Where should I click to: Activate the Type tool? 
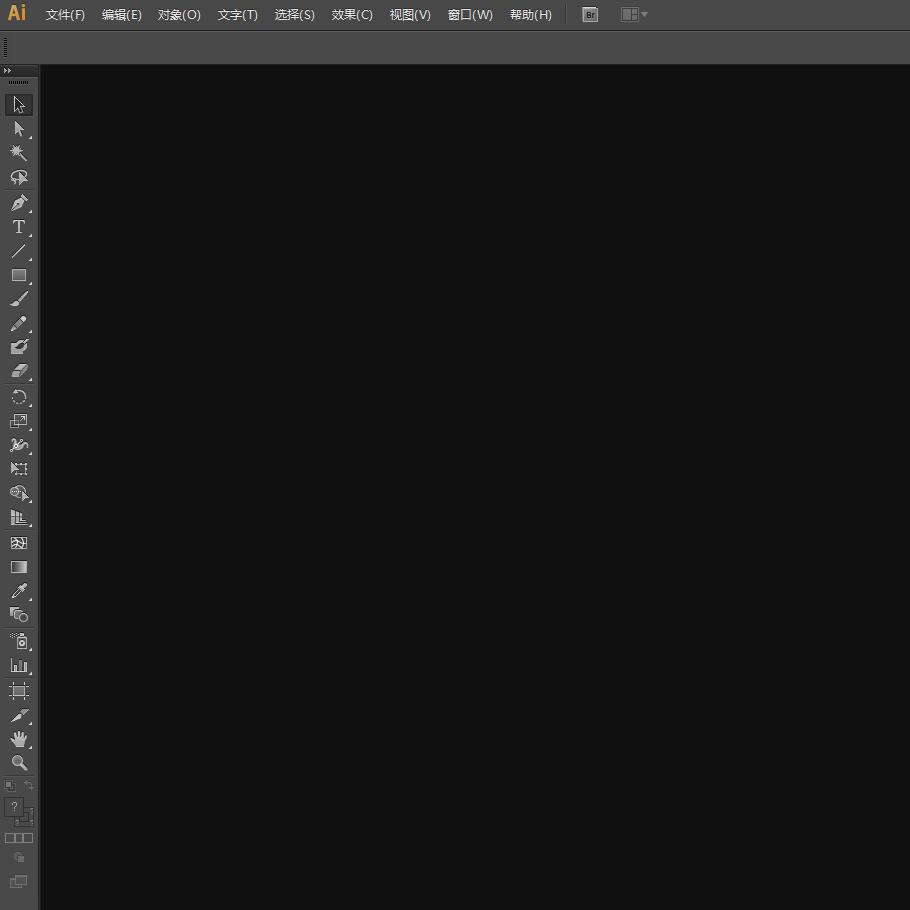pos(19,227)
